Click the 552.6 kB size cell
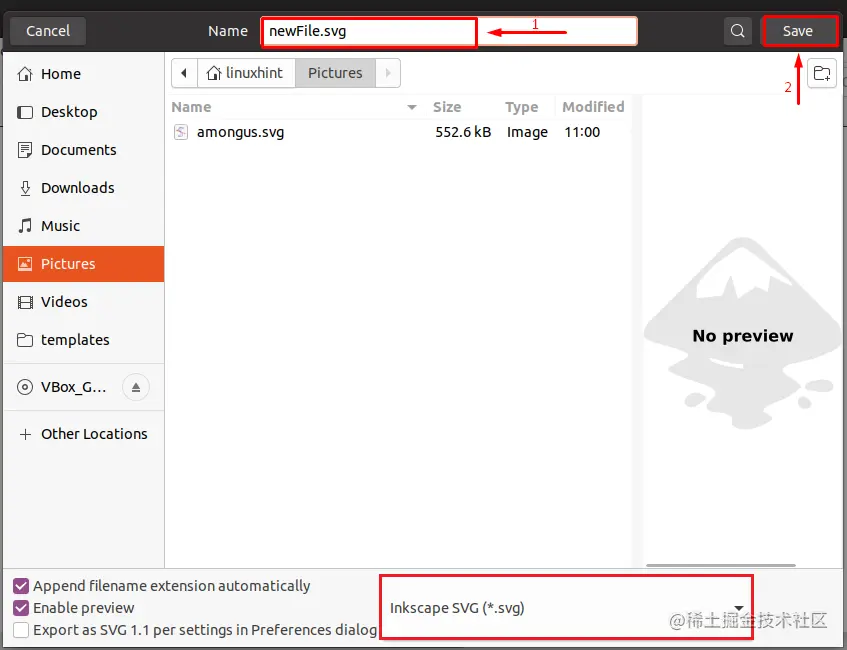The height and width of the screenshot is (650, 847). click(463, 132)
